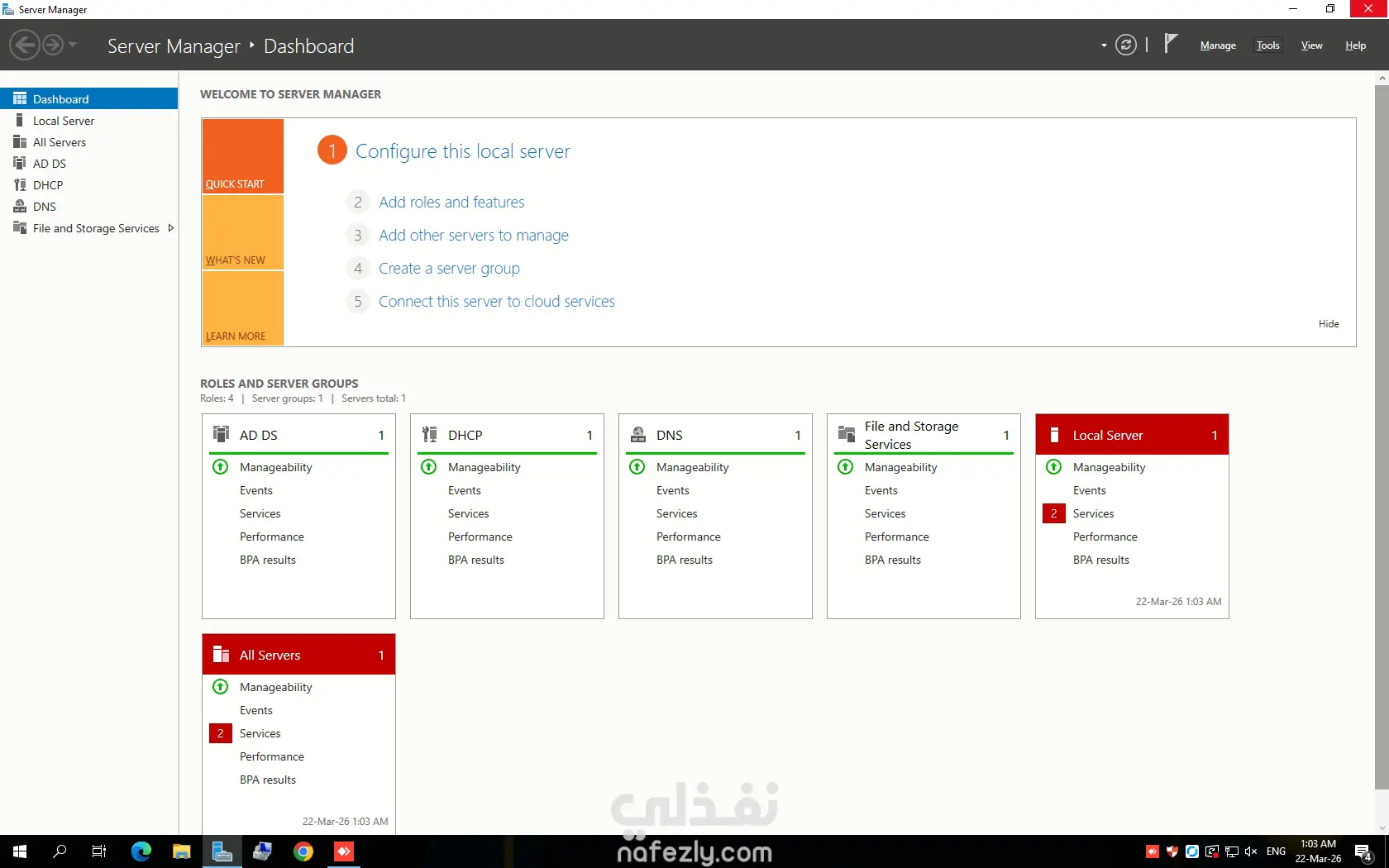Click red Services alert badge in All Servers tile

(x=221, y=733)
